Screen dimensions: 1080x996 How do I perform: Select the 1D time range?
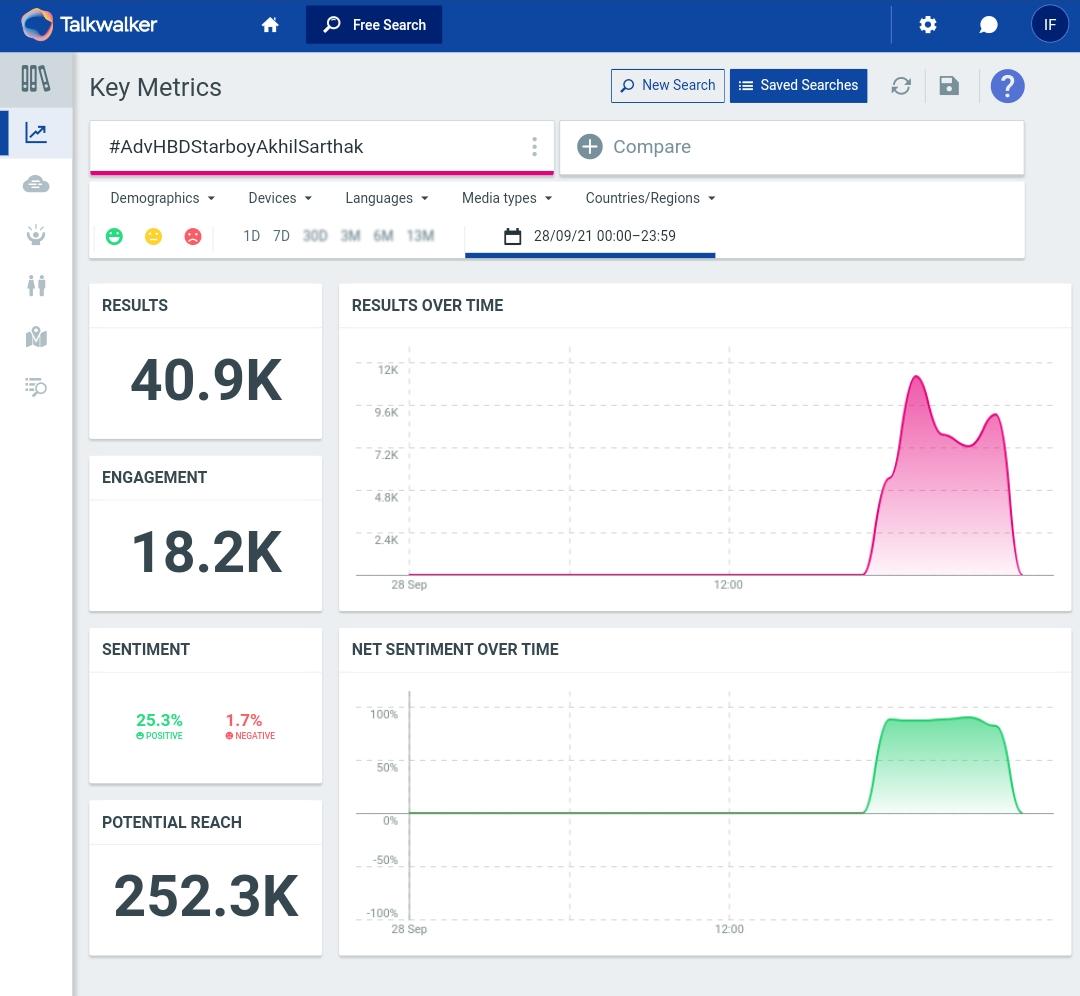[x=251, y=236]
